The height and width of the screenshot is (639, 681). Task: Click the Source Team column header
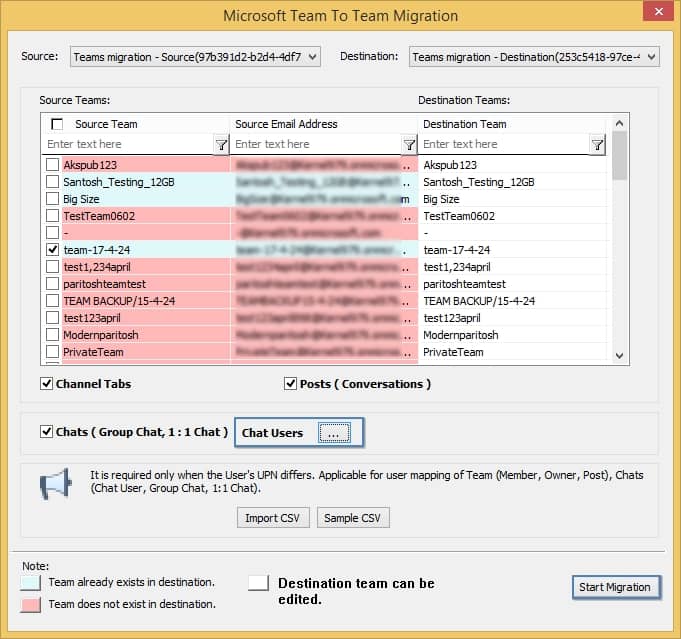(136, 124)
